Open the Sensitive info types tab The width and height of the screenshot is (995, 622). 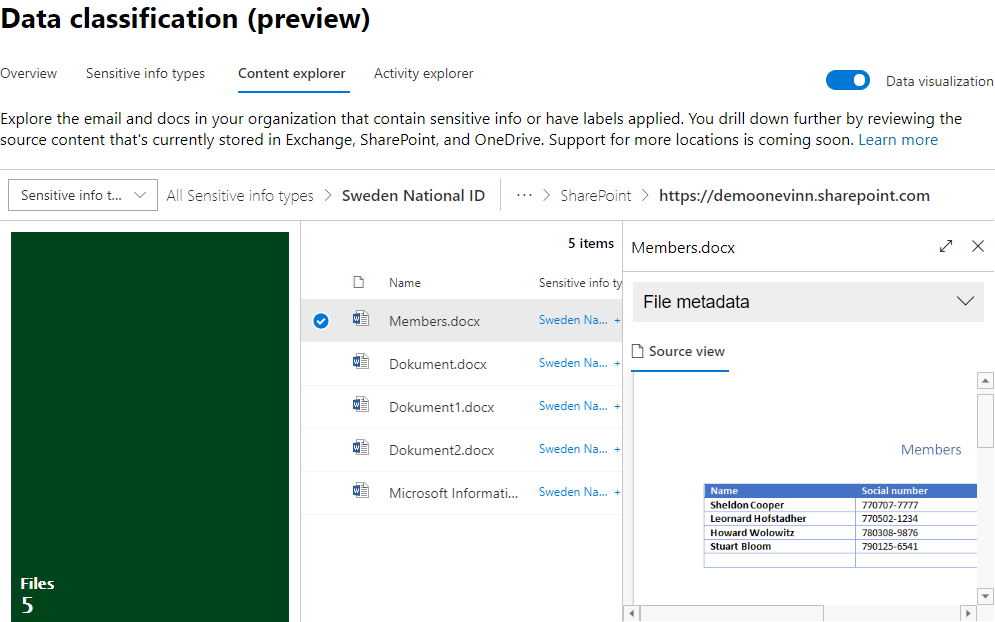point(145,74)
